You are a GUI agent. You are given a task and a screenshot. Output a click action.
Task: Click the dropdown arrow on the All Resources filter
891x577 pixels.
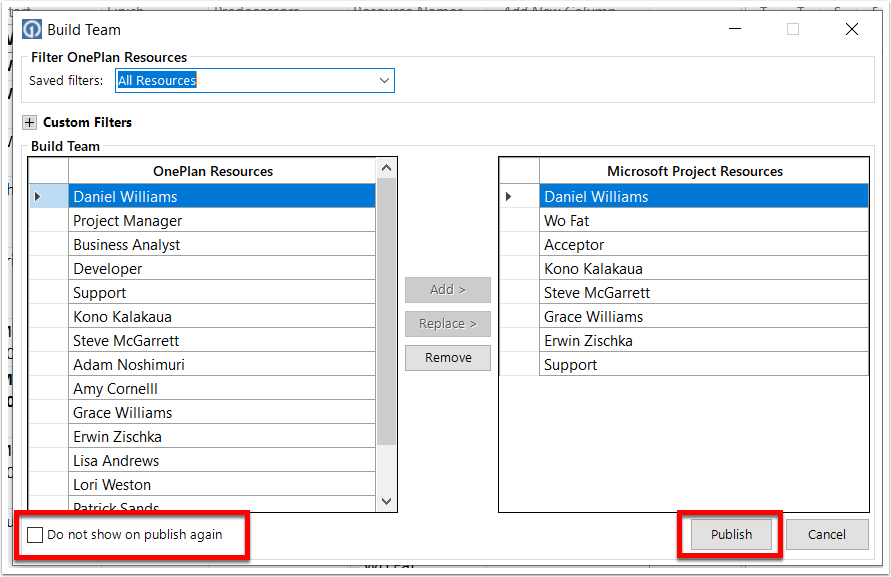pos(384,80)
